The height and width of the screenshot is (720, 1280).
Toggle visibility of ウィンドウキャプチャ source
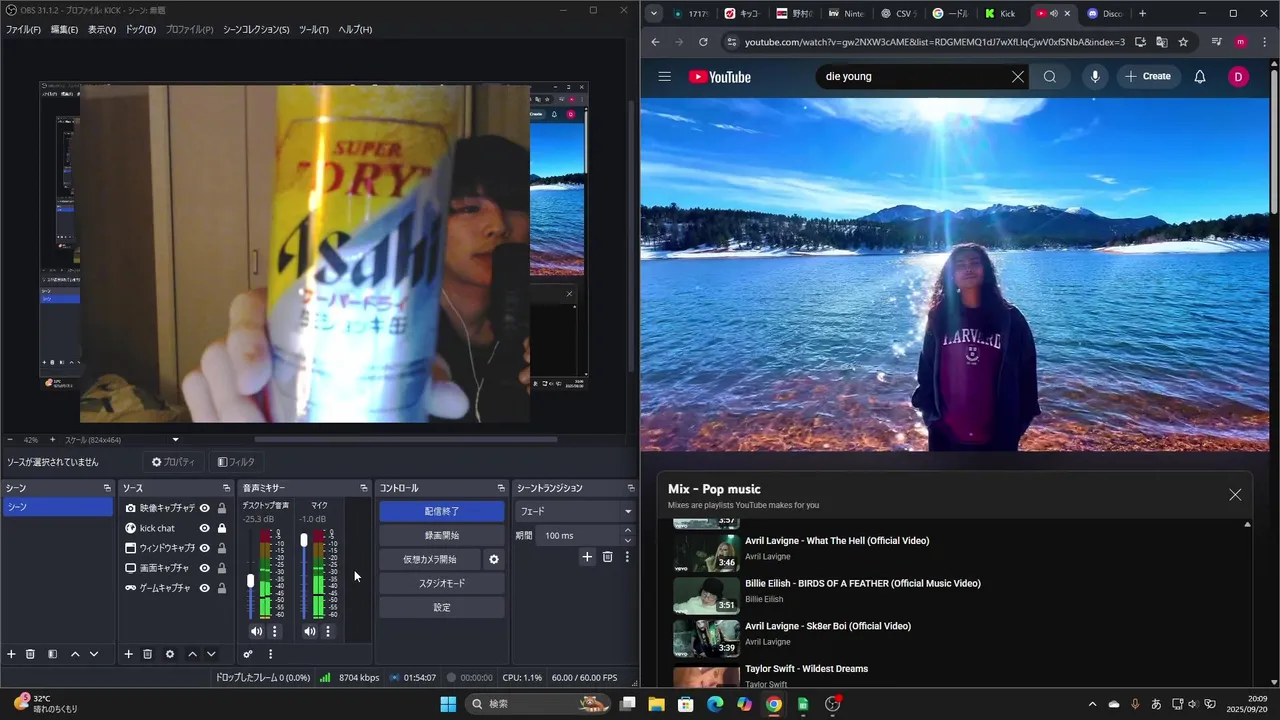[205, 548]
